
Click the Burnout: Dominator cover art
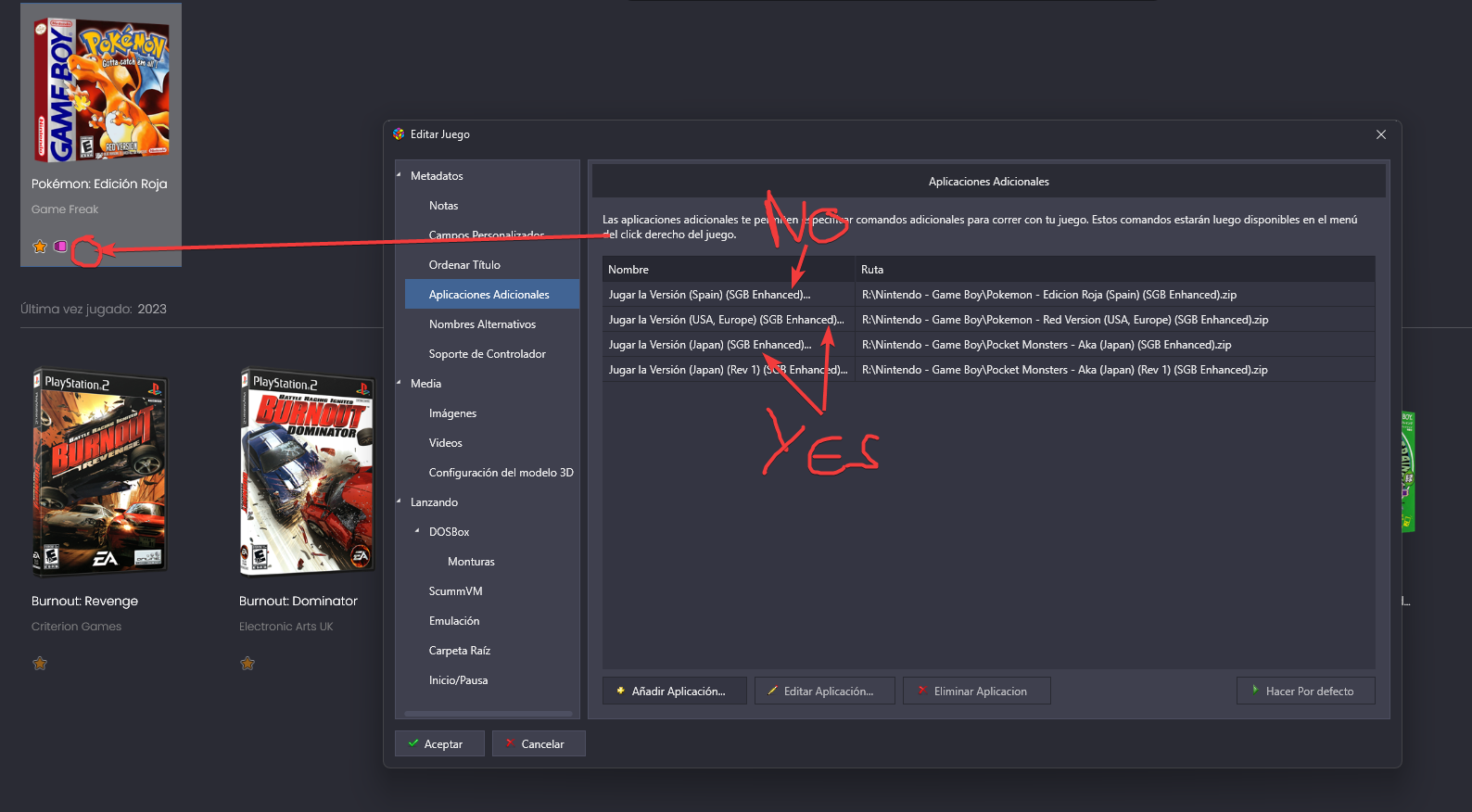coord(308,472)
